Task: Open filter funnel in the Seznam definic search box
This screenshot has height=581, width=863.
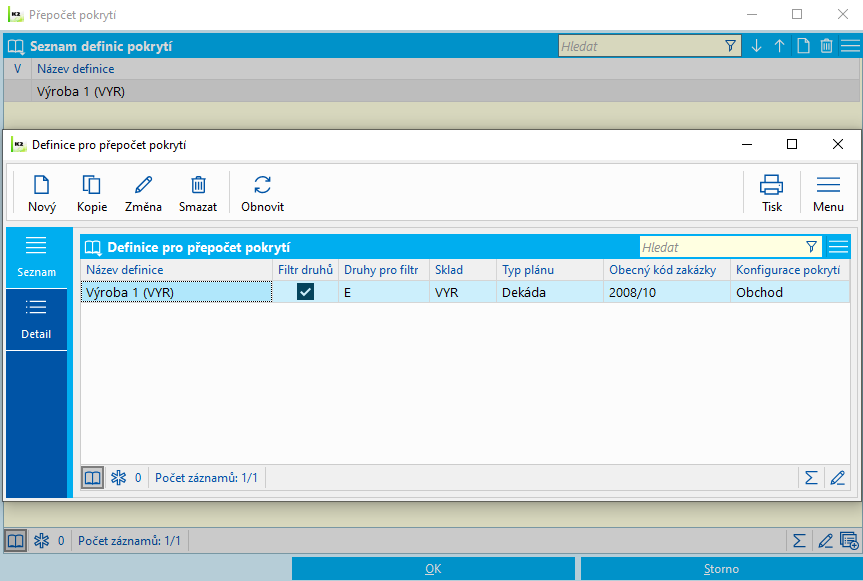Action: tap(730, 46)
